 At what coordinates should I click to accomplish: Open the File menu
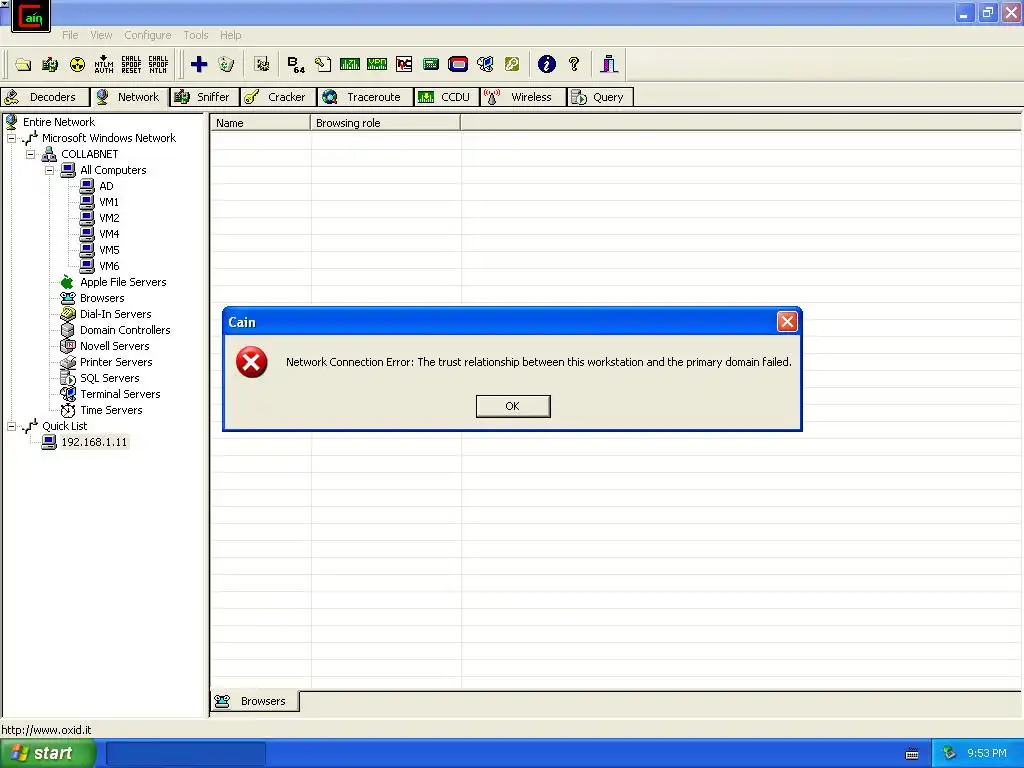click(x=70, y=35)
